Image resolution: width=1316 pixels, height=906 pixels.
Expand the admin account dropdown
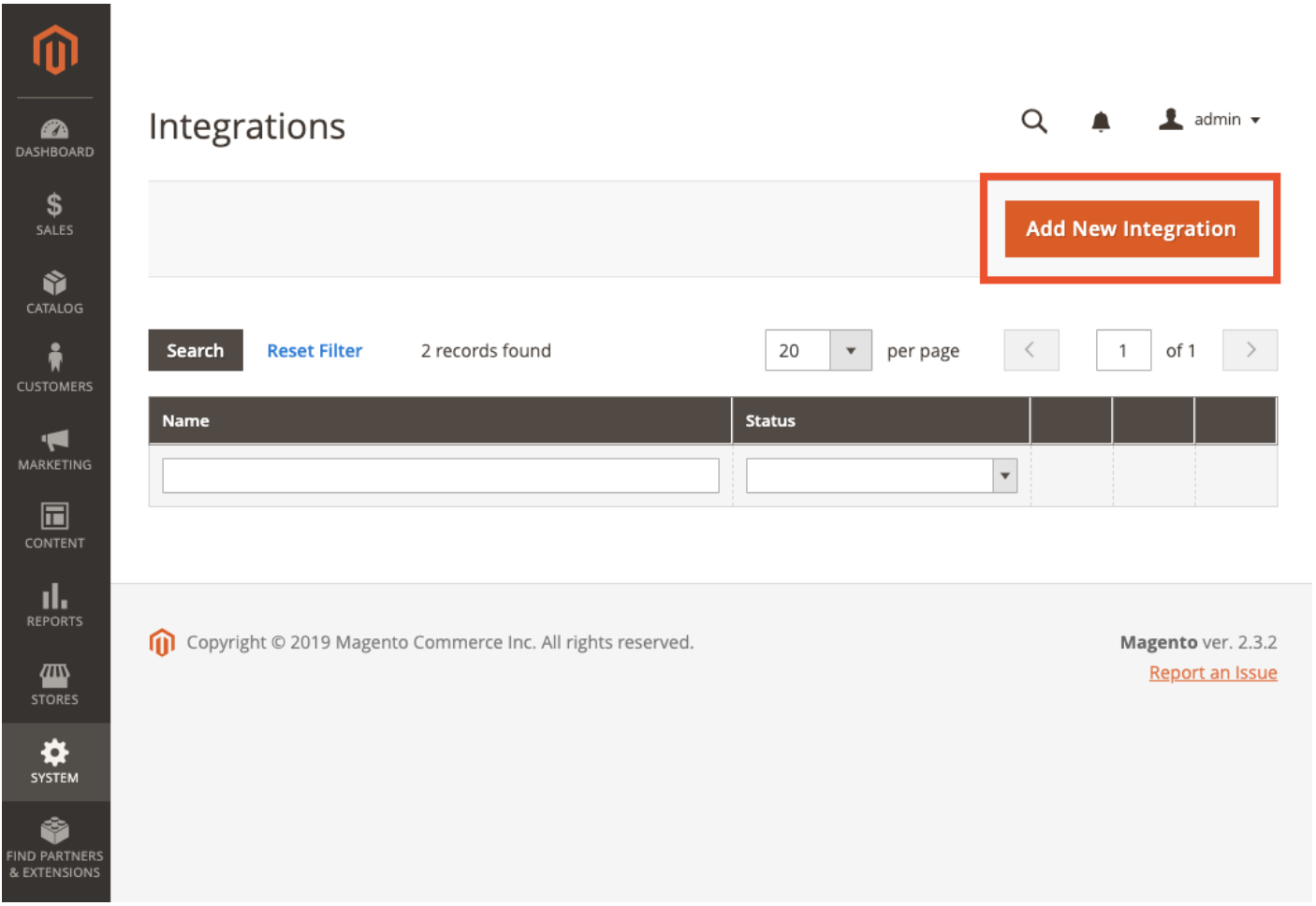1211,120
